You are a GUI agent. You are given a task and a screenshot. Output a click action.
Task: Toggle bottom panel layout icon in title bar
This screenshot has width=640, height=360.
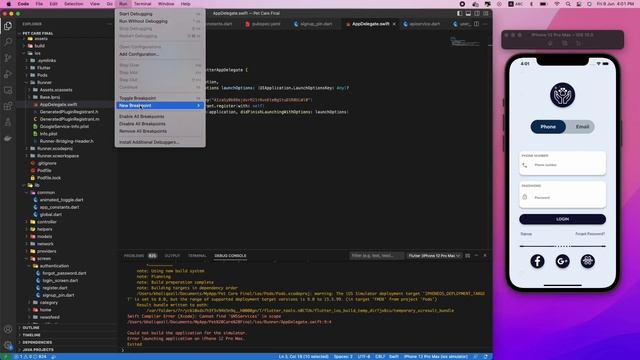(468, 13)
